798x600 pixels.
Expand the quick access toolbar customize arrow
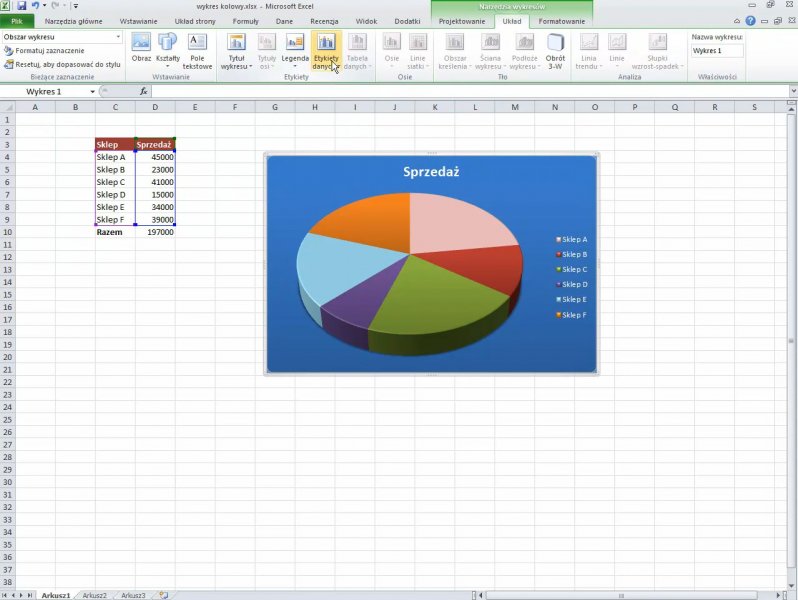pos(75,6)
